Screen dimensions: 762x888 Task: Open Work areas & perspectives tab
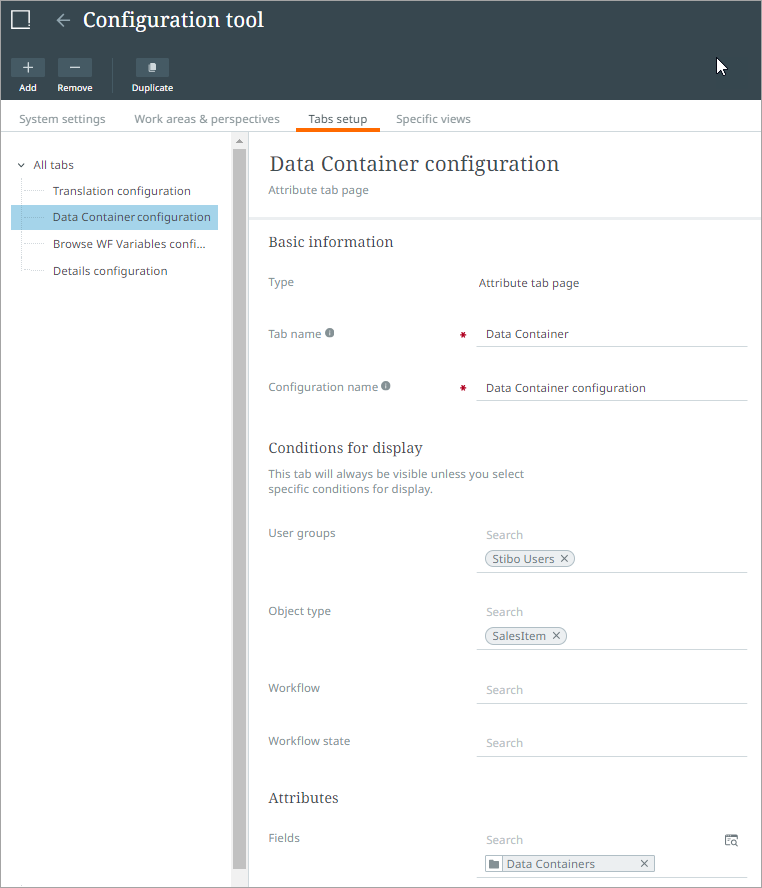[207, 119]
